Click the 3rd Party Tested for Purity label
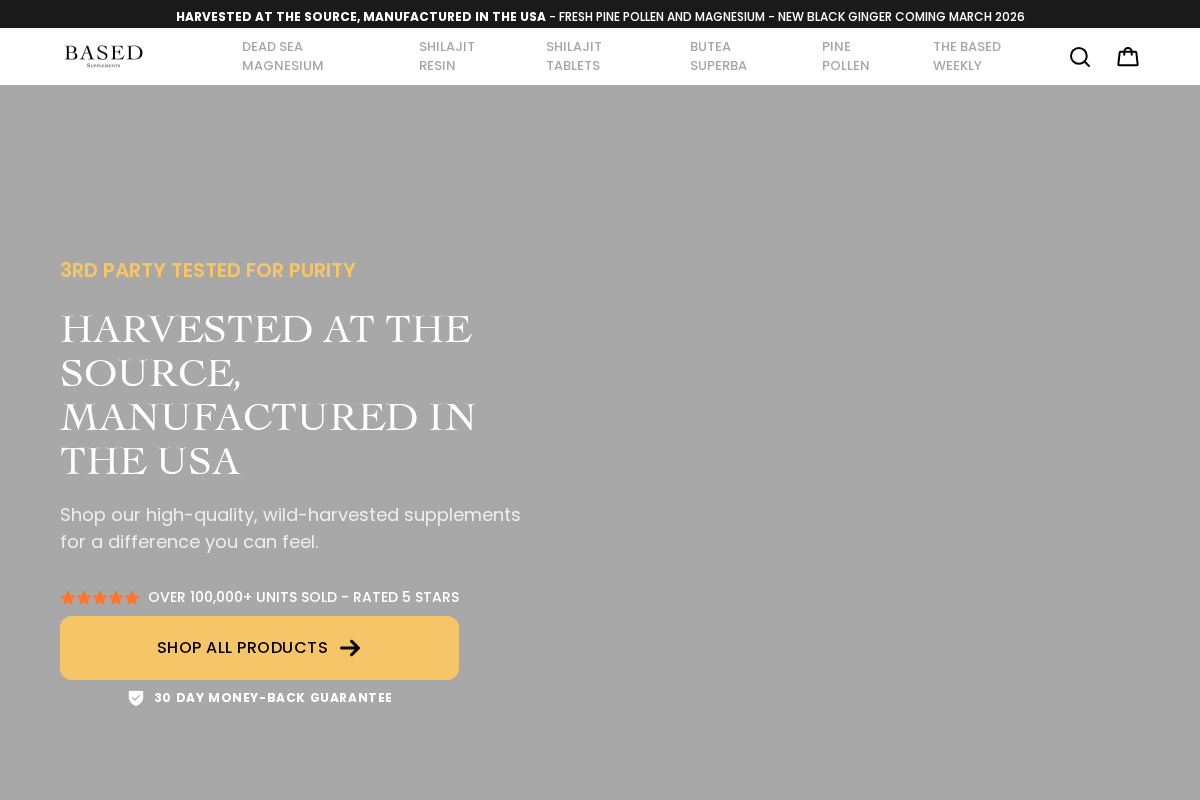Screen dimensions: 1200x800 click(208, 269)
